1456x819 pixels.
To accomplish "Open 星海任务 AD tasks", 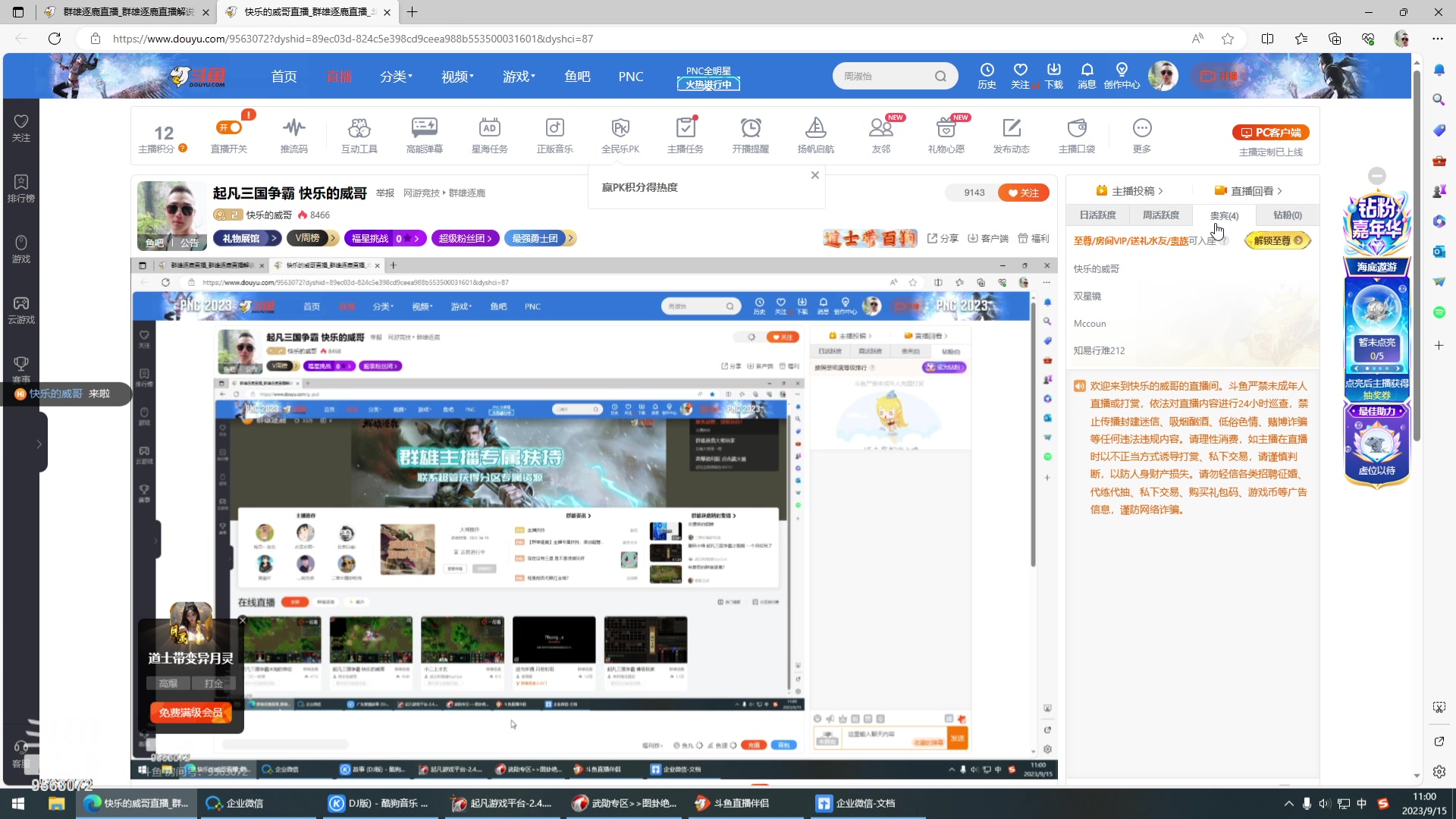I will 490,135.
